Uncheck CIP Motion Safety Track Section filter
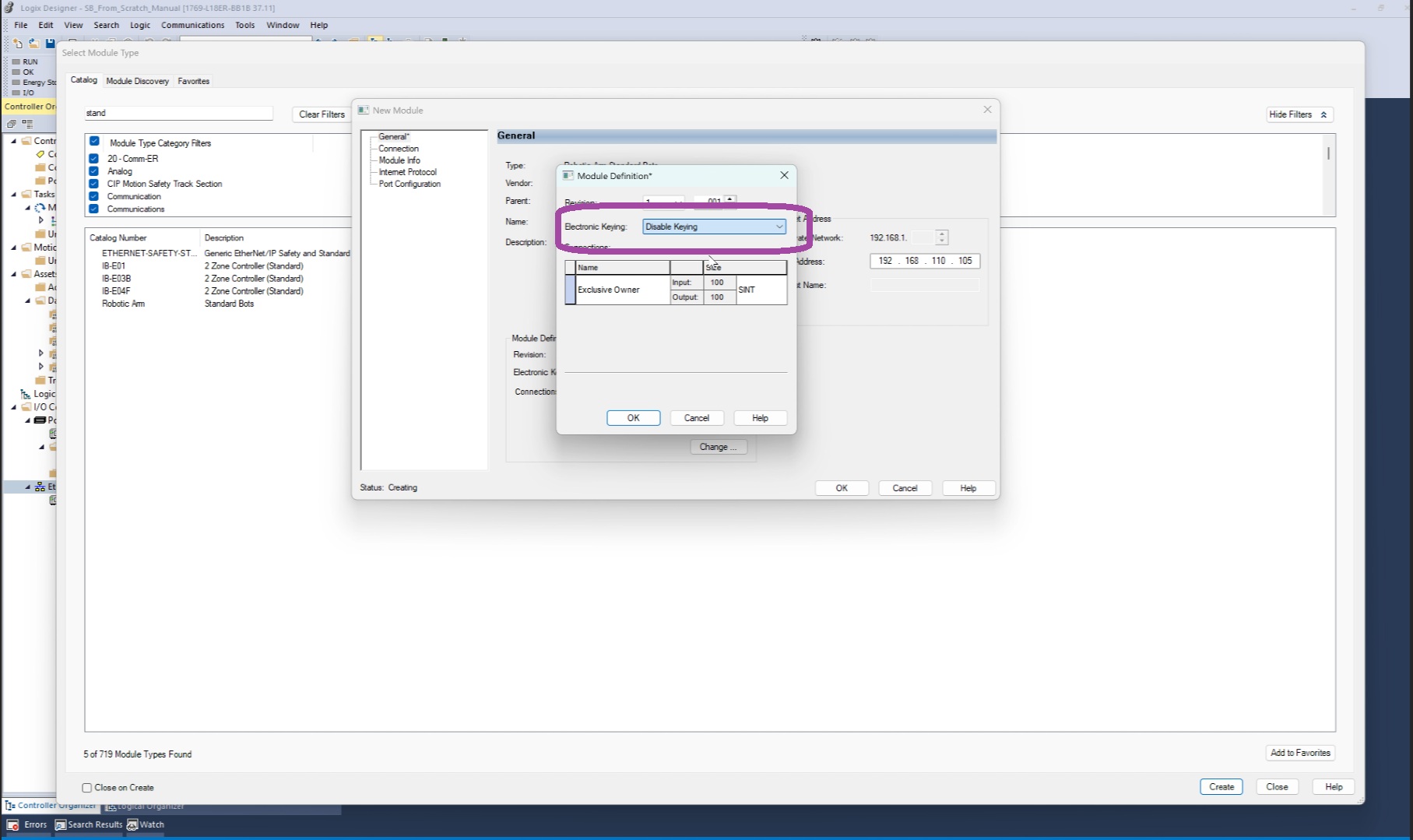1413x840 pixels. click(94, 184)
